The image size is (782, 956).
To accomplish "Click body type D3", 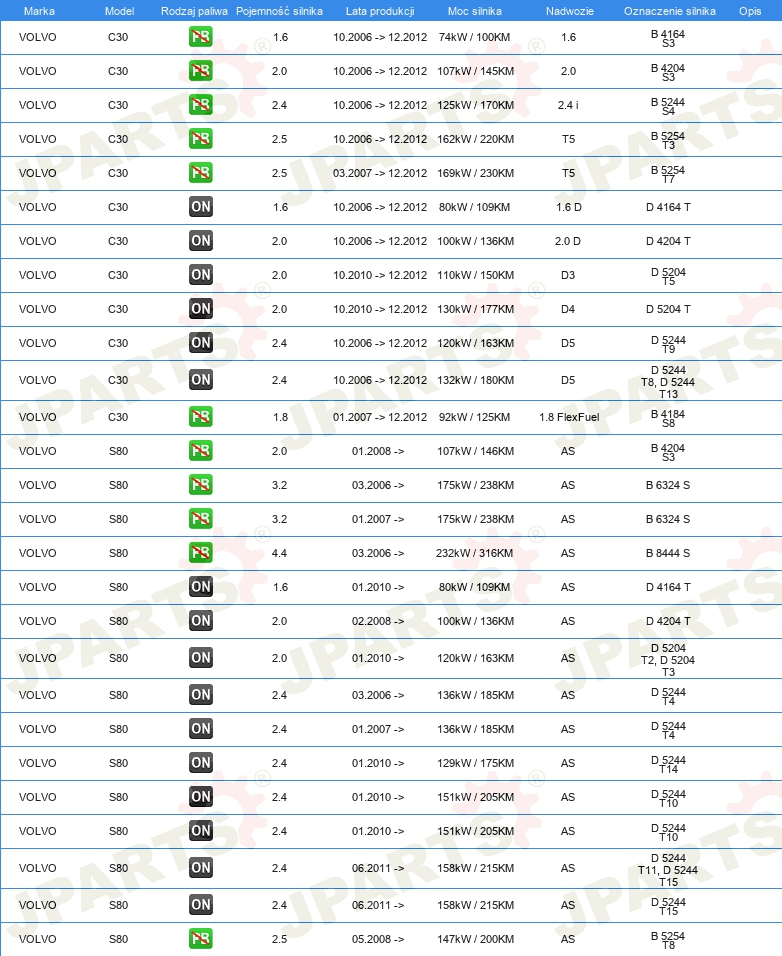I will (x=567, y=275).
